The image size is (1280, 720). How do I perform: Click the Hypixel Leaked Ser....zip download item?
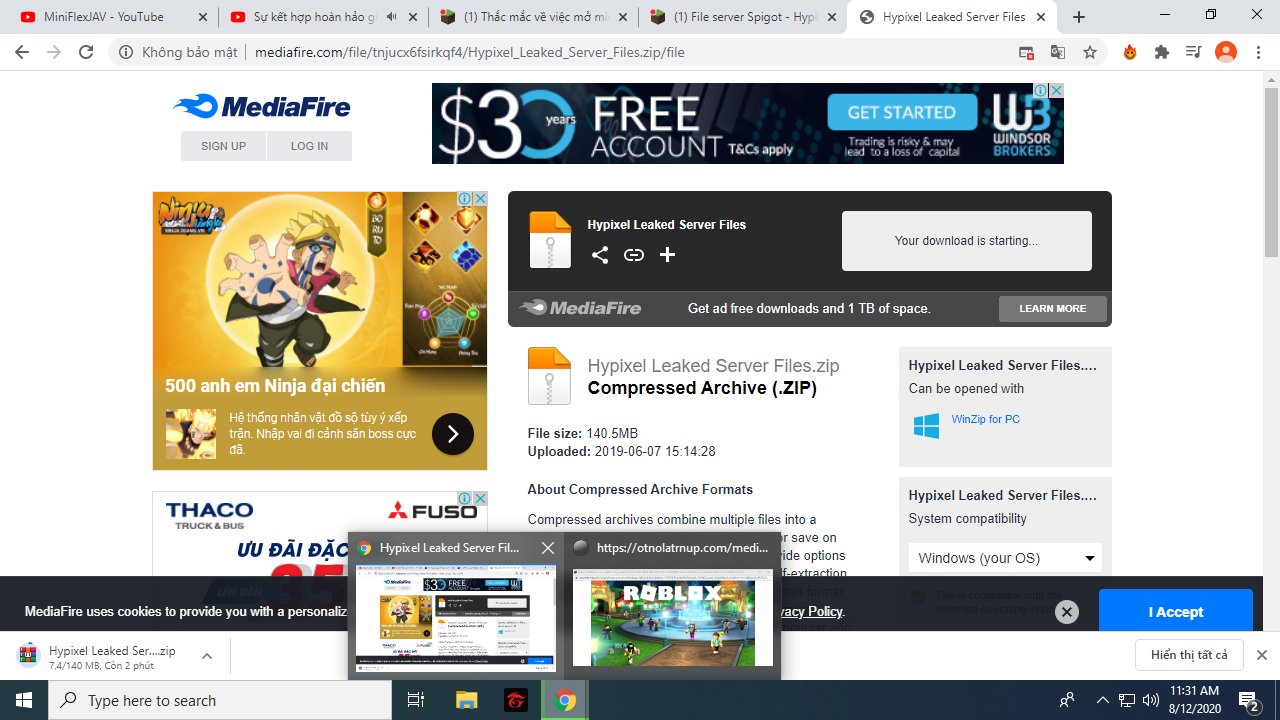pyautogui.click(x=110, y=656)
